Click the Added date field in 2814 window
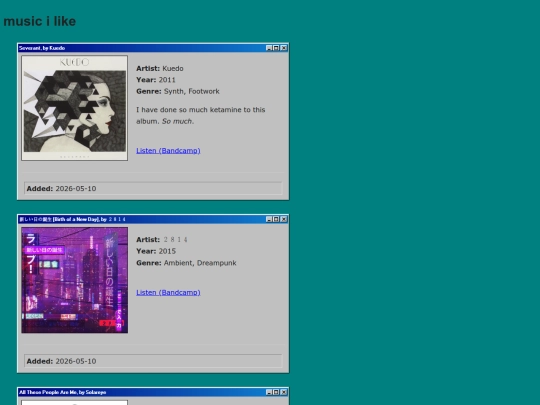The width and height of the screenshot is (540, 405). pos(153,361)
